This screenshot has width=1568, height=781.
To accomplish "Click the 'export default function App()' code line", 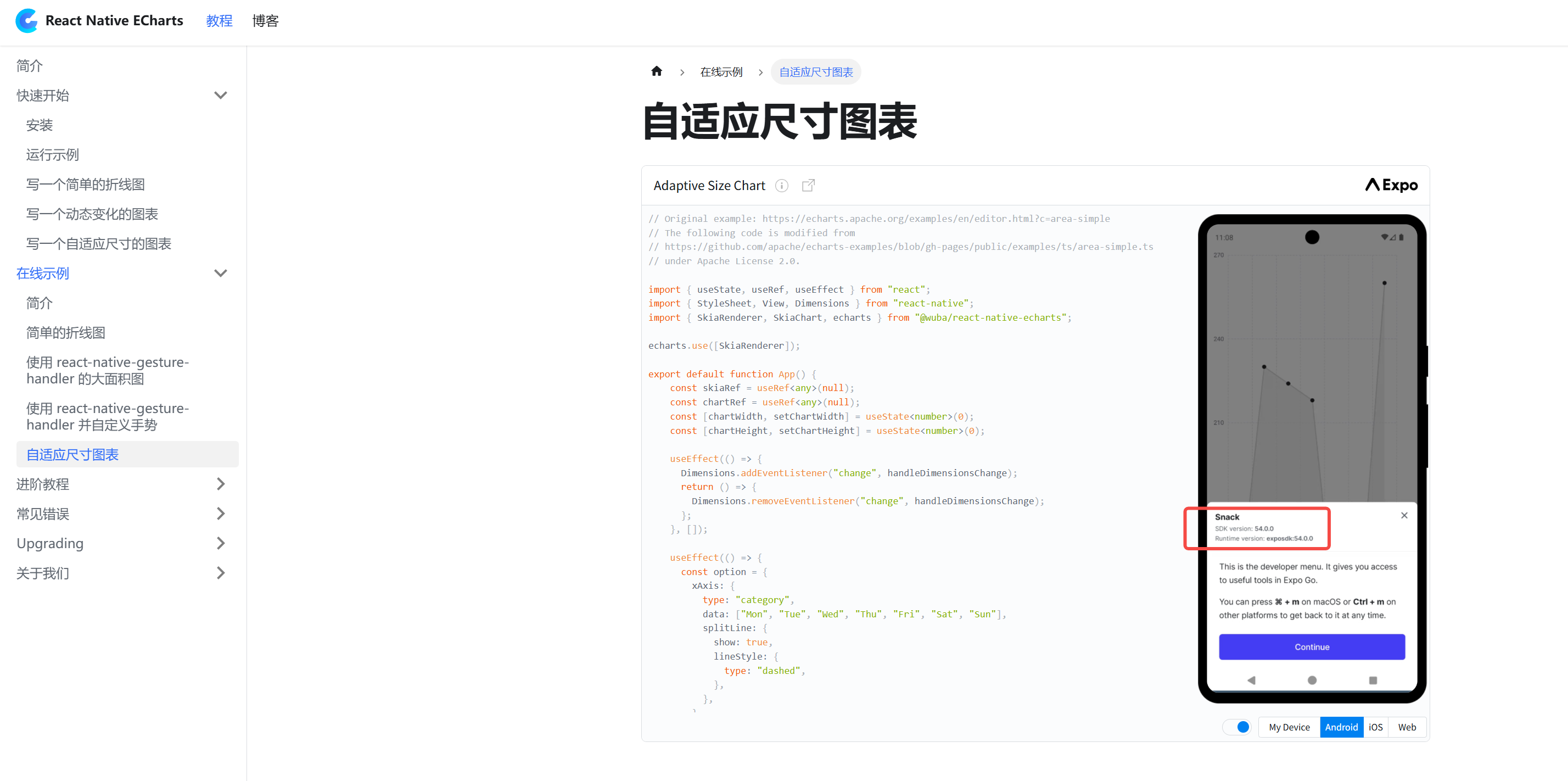I will click(732, 374).
